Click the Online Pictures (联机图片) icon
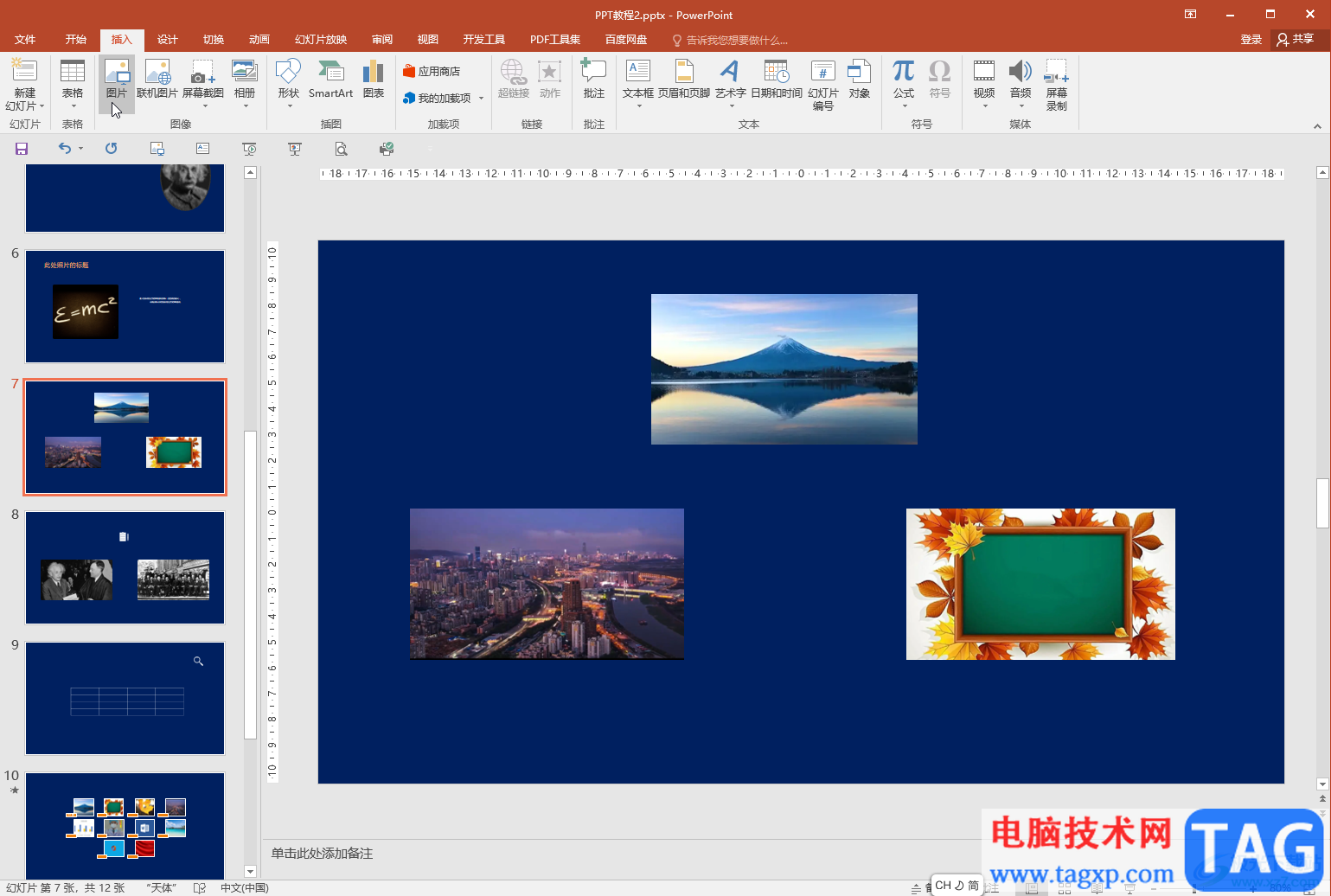The height and width of the screenshot is (896, 1331). coord(157,72)
